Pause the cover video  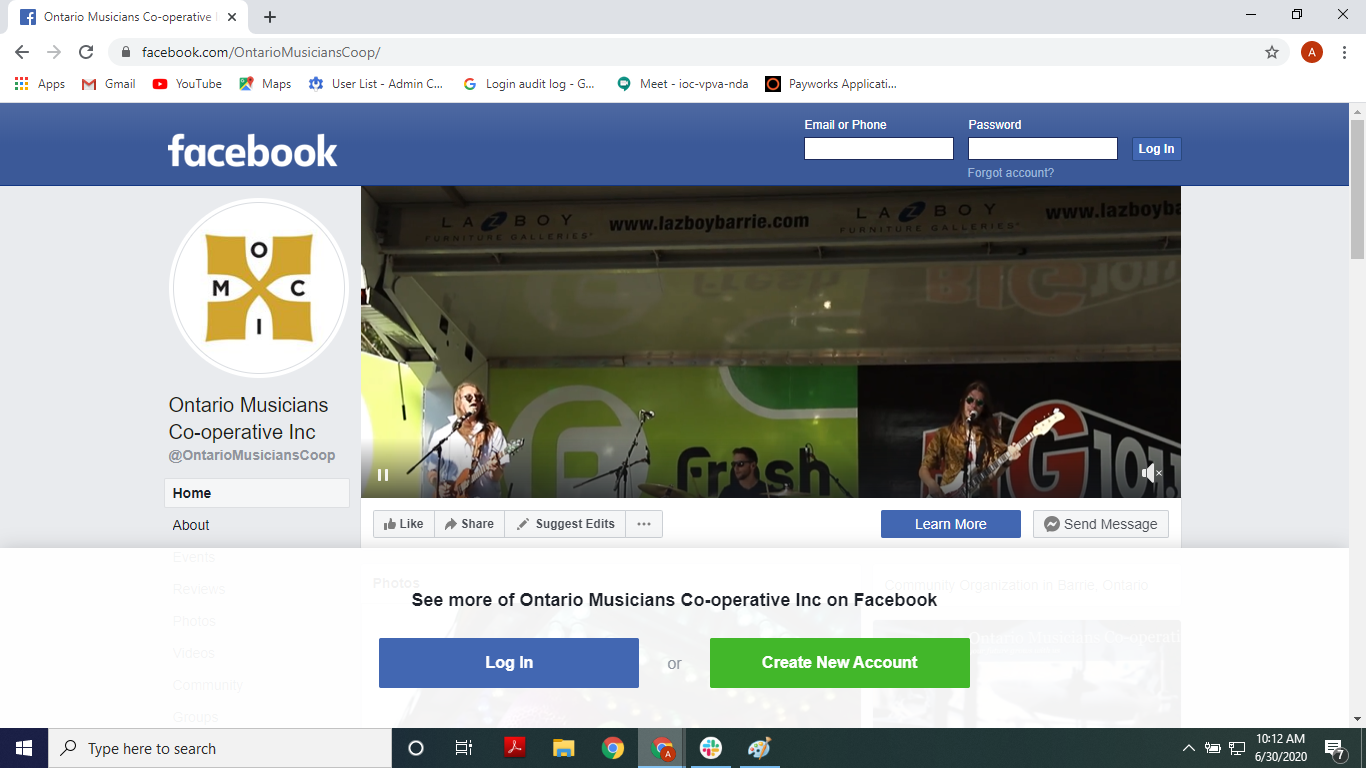[383, 475]
